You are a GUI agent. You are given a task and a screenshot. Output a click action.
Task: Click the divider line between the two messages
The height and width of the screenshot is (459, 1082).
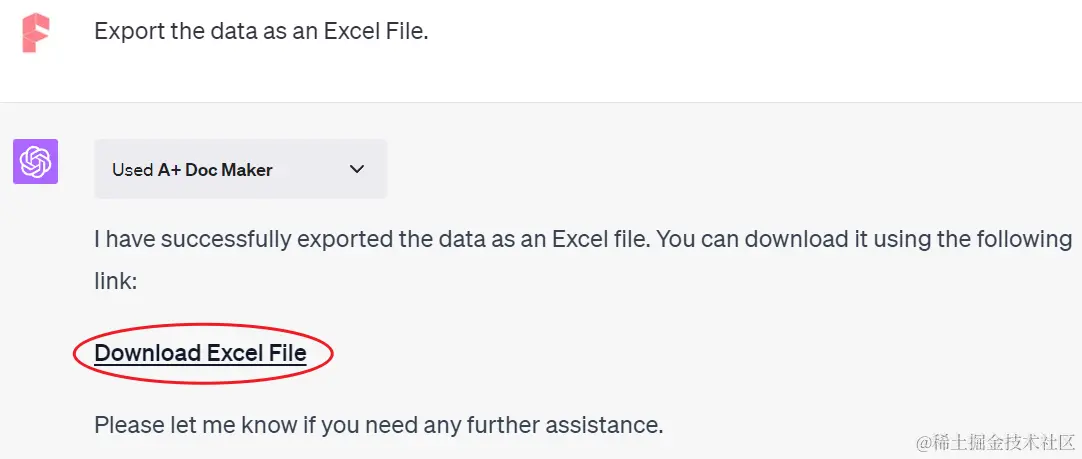(541, 102)
